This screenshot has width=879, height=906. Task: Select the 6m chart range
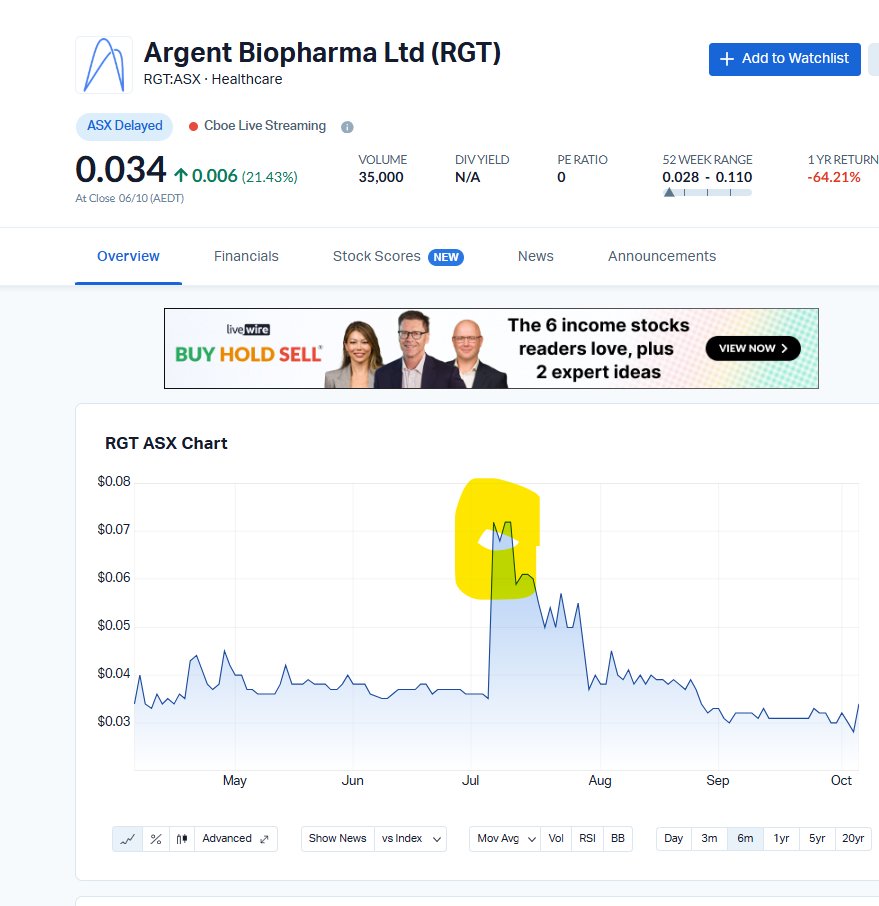[745, 838]
